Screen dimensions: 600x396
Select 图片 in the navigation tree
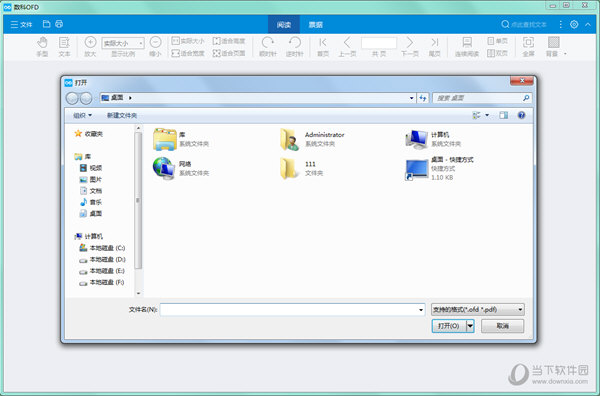(x=91, y=179)
